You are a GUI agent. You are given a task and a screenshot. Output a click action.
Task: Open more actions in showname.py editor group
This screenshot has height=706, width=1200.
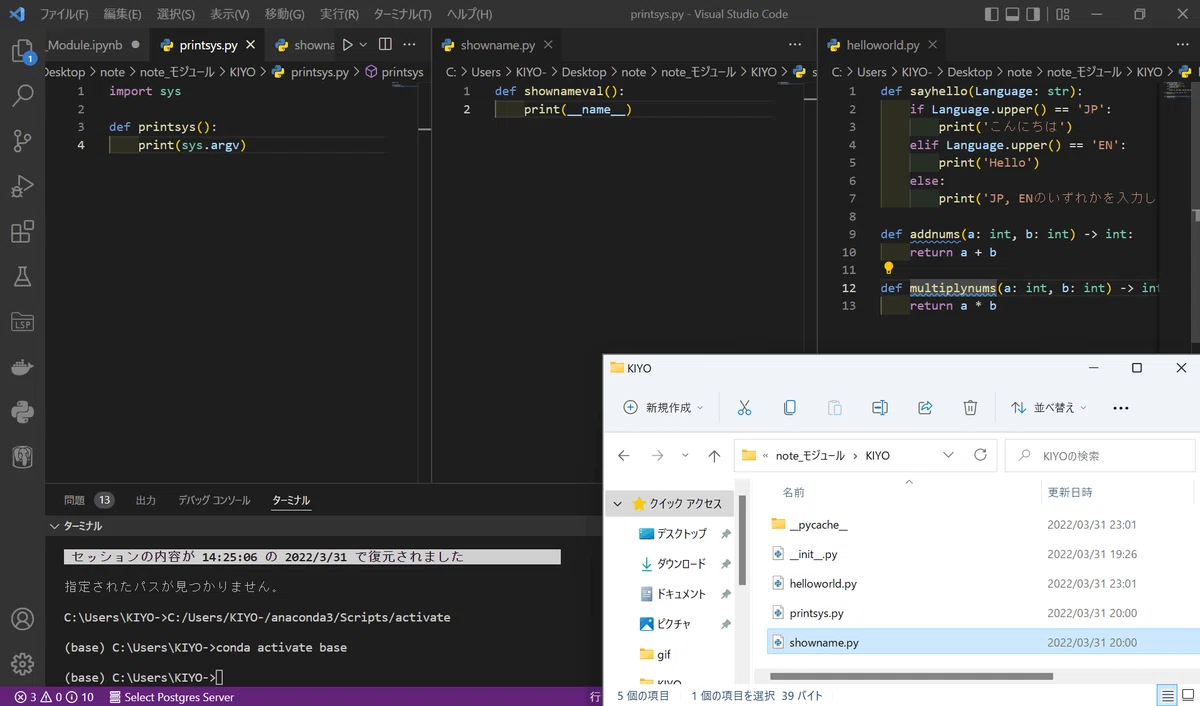pos(795,45)
